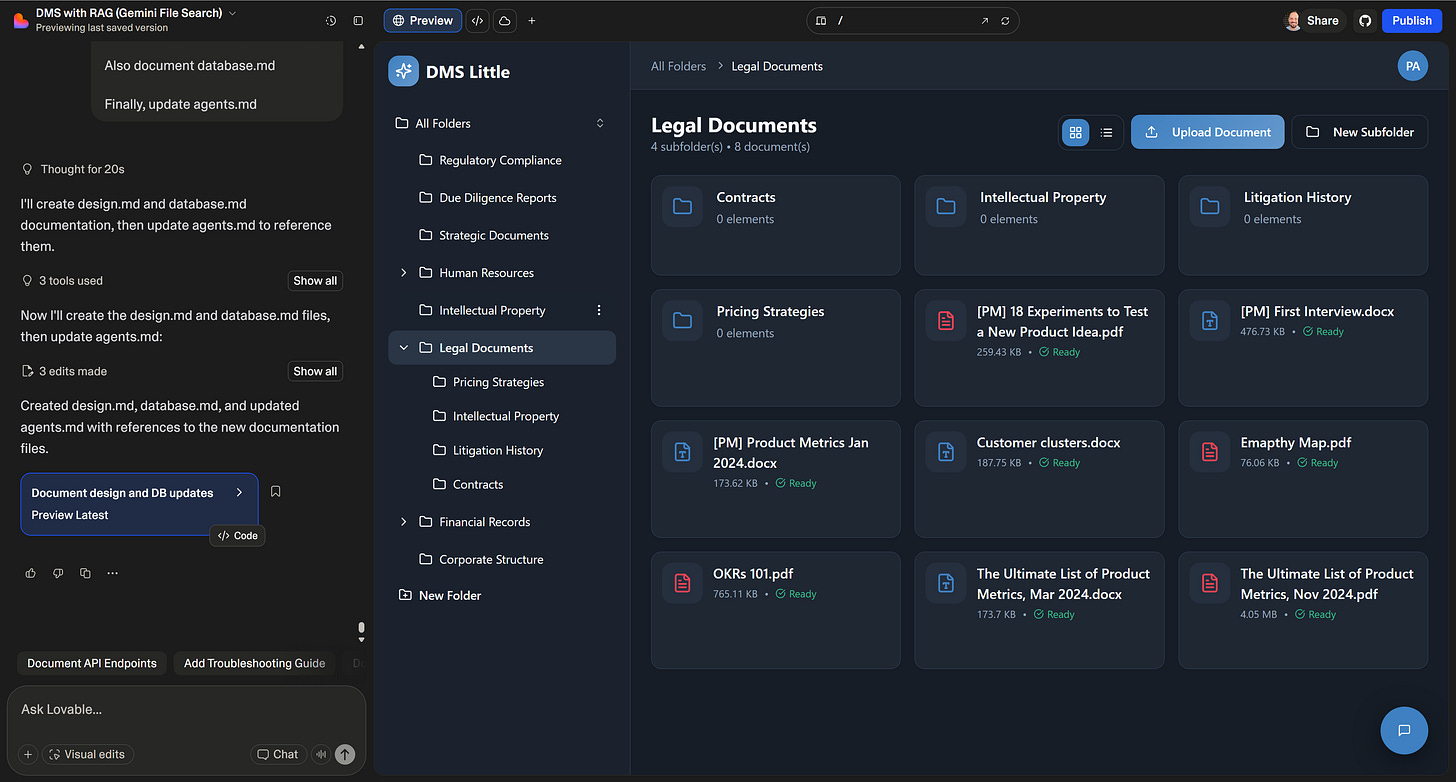Open version history with the clock icon
The width and height of the screenshot is (1456, 782).
330,20
